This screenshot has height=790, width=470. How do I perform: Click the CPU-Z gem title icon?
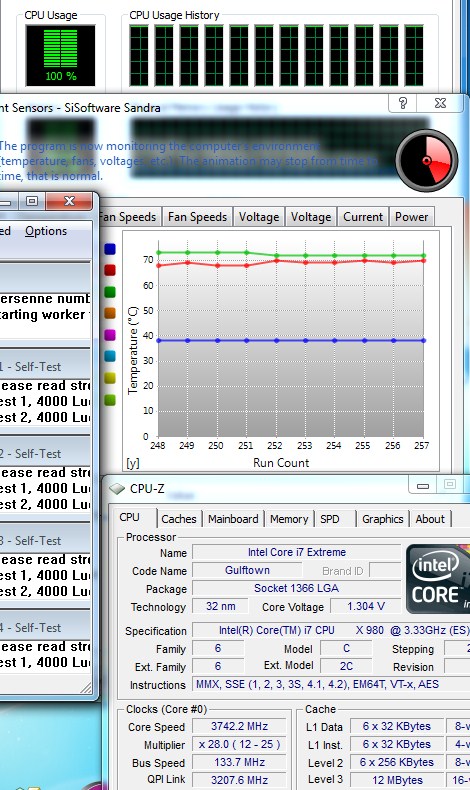click(117, 489)
